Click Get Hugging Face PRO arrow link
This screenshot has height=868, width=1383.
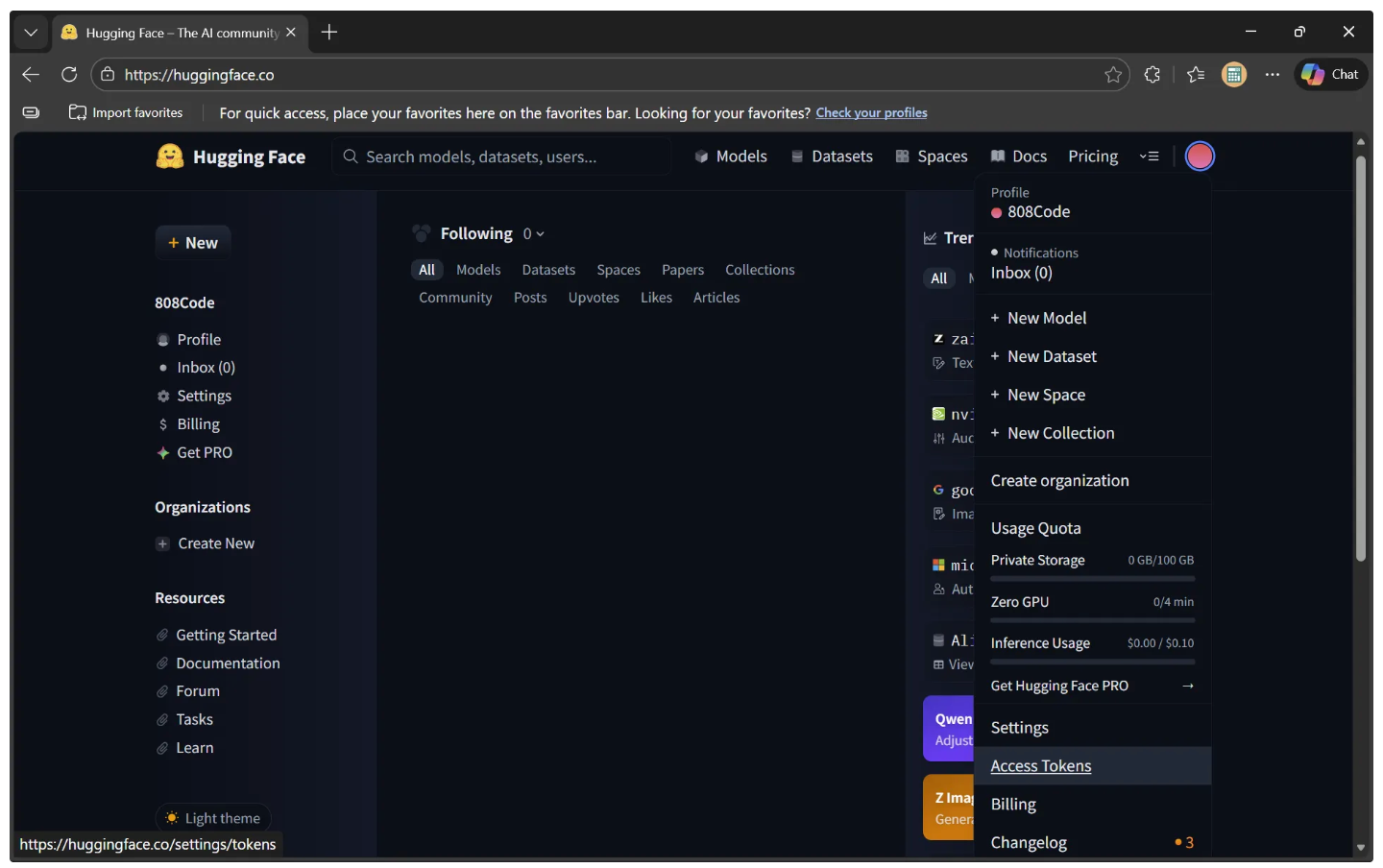pyautogui.click(x=1092, y=686)
